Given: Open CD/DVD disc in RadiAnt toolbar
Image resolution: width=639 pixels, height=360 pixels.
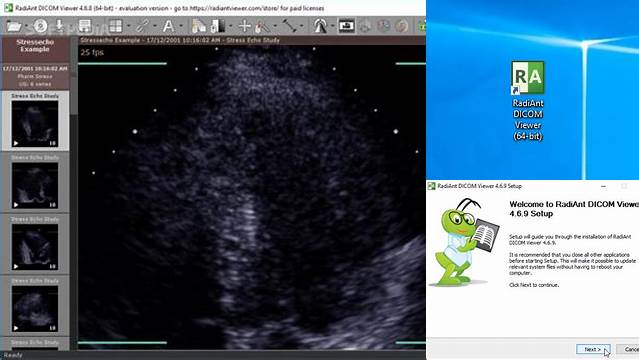Looking at the screenshot, I should (x=40, y=26).
